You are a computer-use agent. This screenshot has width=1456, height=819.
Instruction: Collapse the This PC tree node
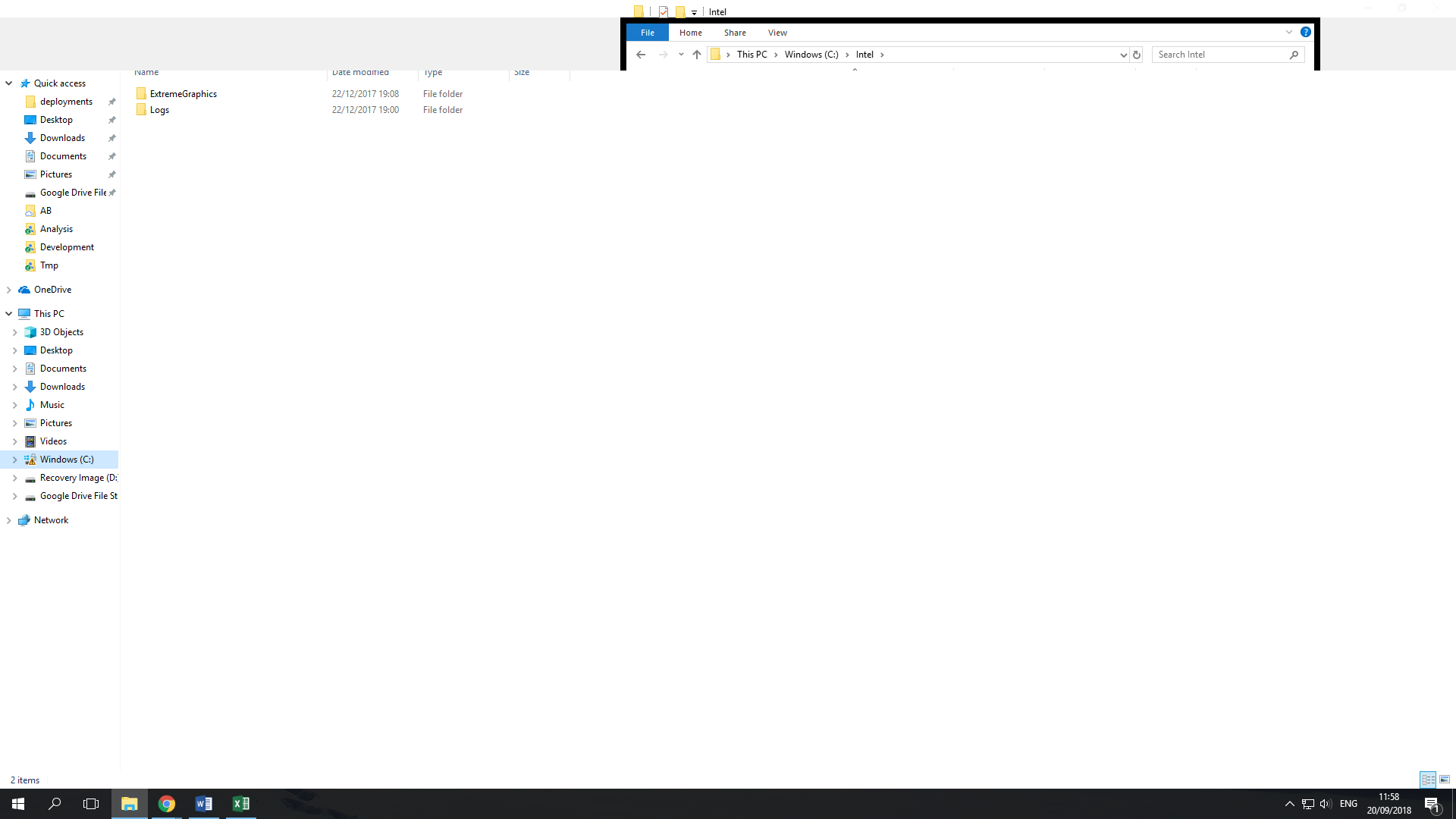point(9,314)
